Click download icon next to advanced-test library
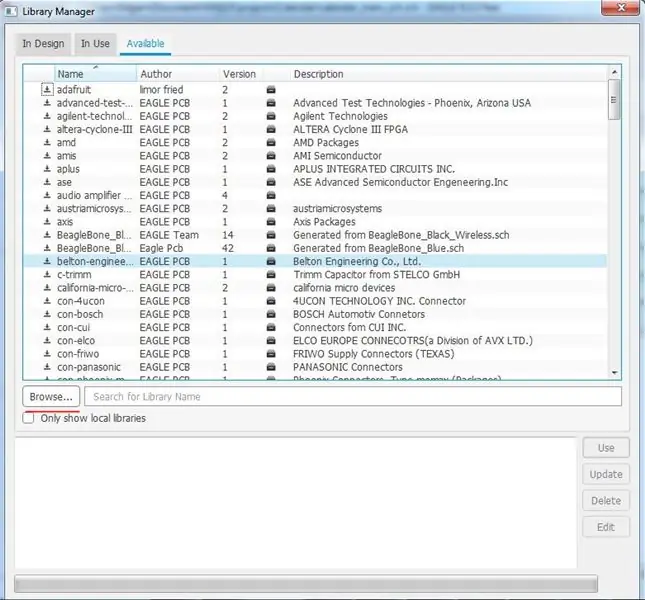 tap(47, 103)
